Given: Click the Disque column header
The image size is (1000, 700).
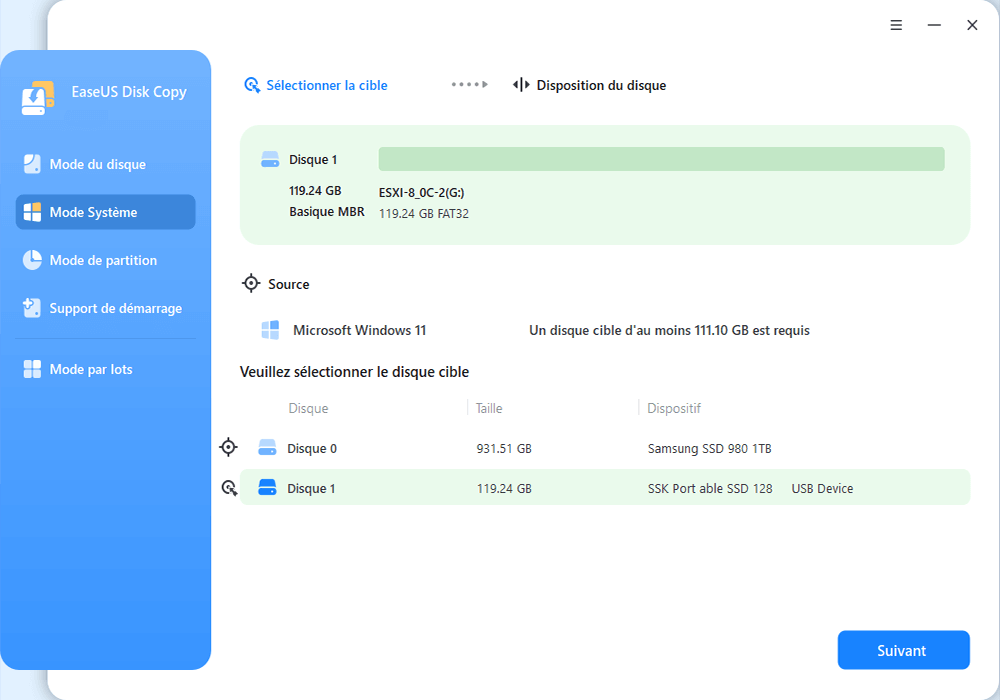Looking at the screenshot, I should [308, 408].
